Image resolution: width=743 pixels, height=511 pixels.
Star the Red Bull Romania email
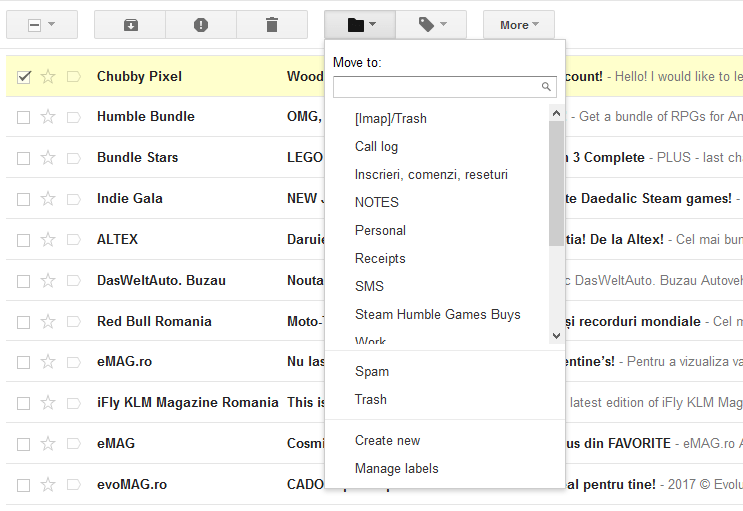(x=48, y=321)
